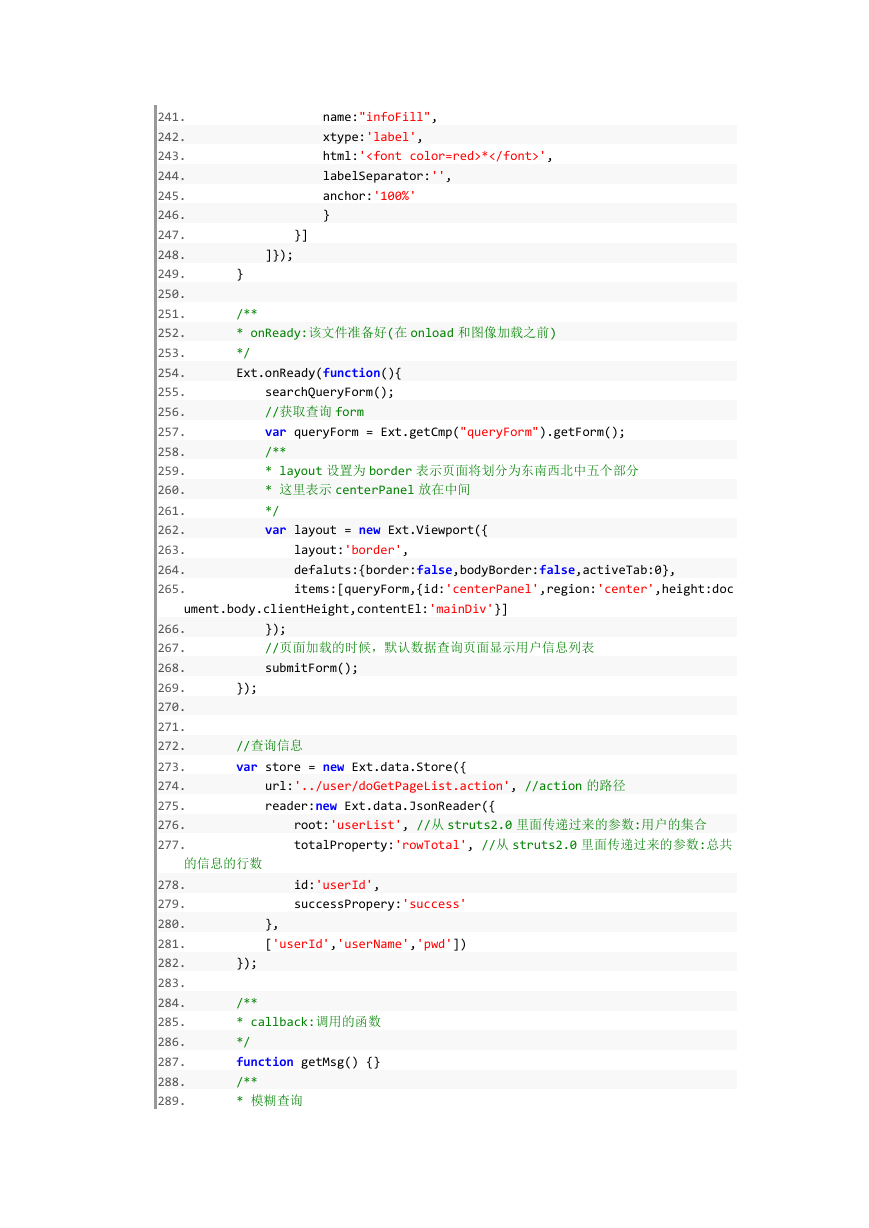Select searchQueryForm(); call on line 255

(x=330, y=392)
